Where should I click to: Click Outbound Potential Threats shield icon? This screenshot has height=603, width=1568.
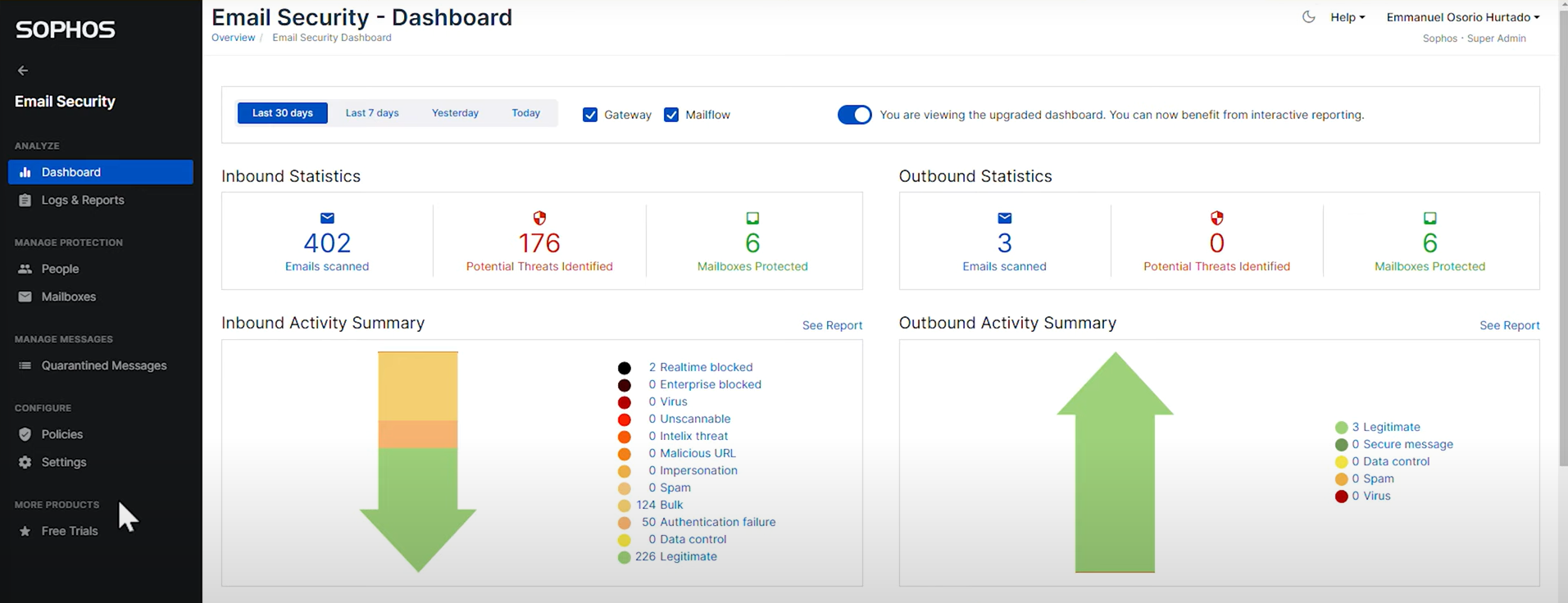[x=1217, y=218]
